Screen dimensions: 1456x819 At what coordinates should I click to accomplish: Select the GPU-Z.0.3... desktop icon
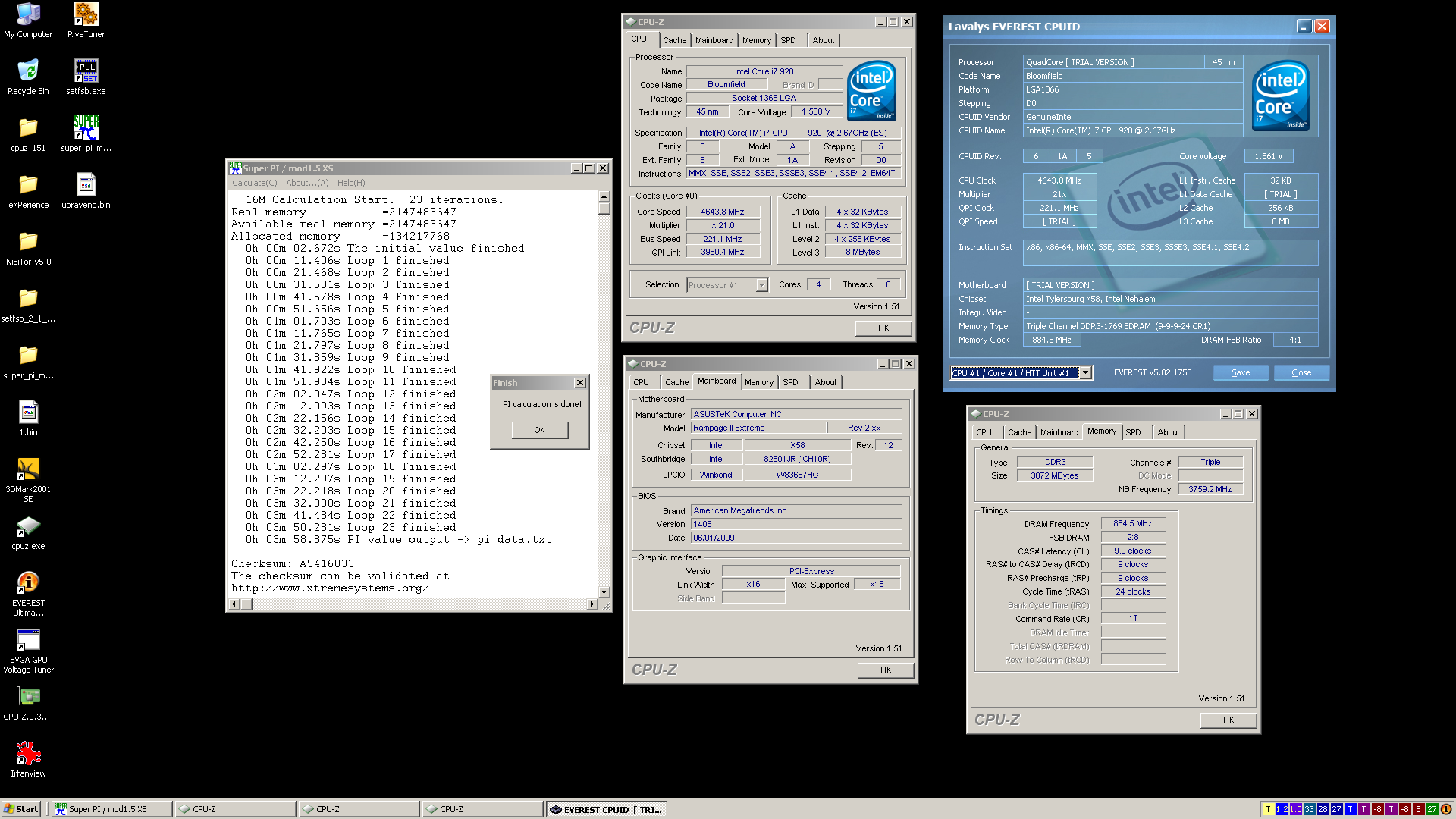click(28, 704)
